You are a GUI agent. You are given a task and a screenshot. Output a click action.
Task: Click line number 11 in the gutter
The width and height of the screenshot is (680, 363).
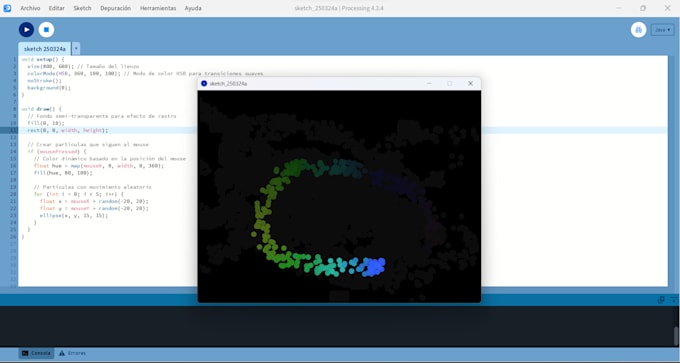pos(13,130)
